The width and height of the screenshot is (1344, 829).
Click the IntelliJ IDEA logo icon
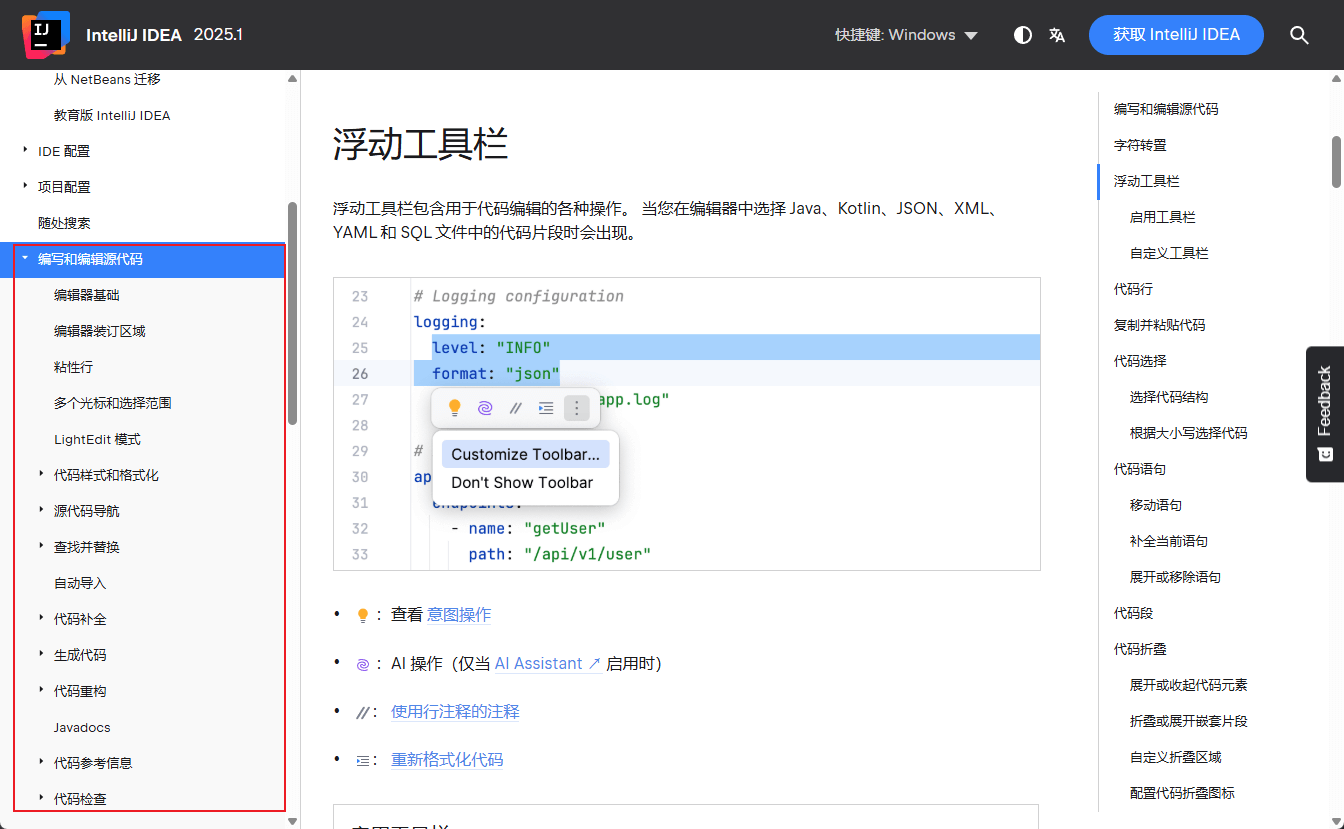pyautogui.click(x=46, y=34)
